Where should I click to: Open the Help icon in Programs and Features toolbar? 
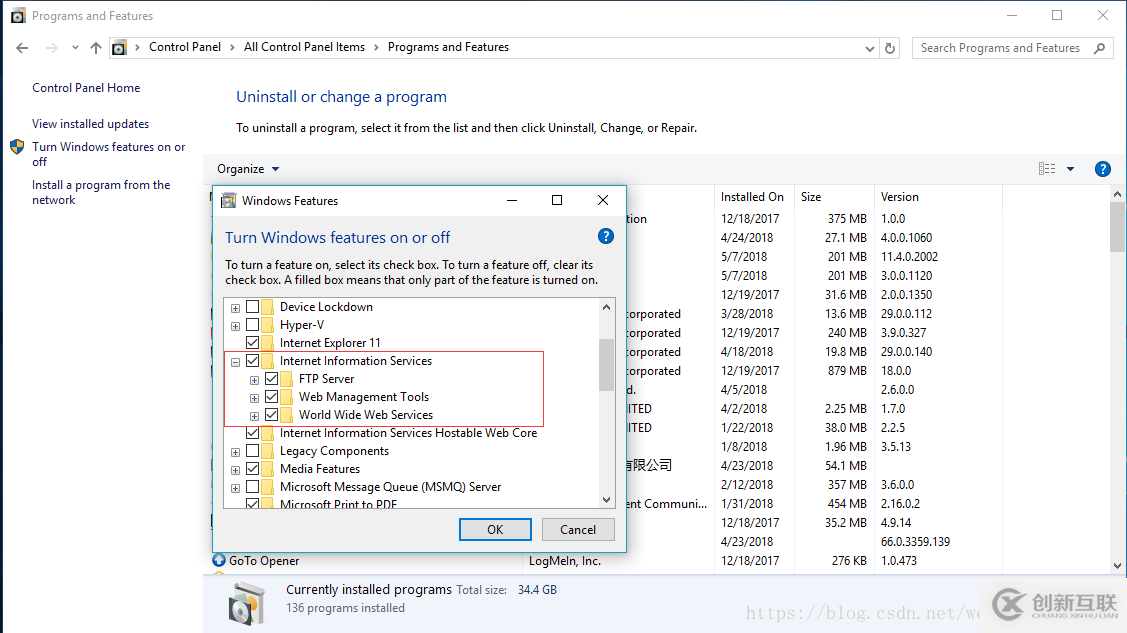click(1103, 169)
